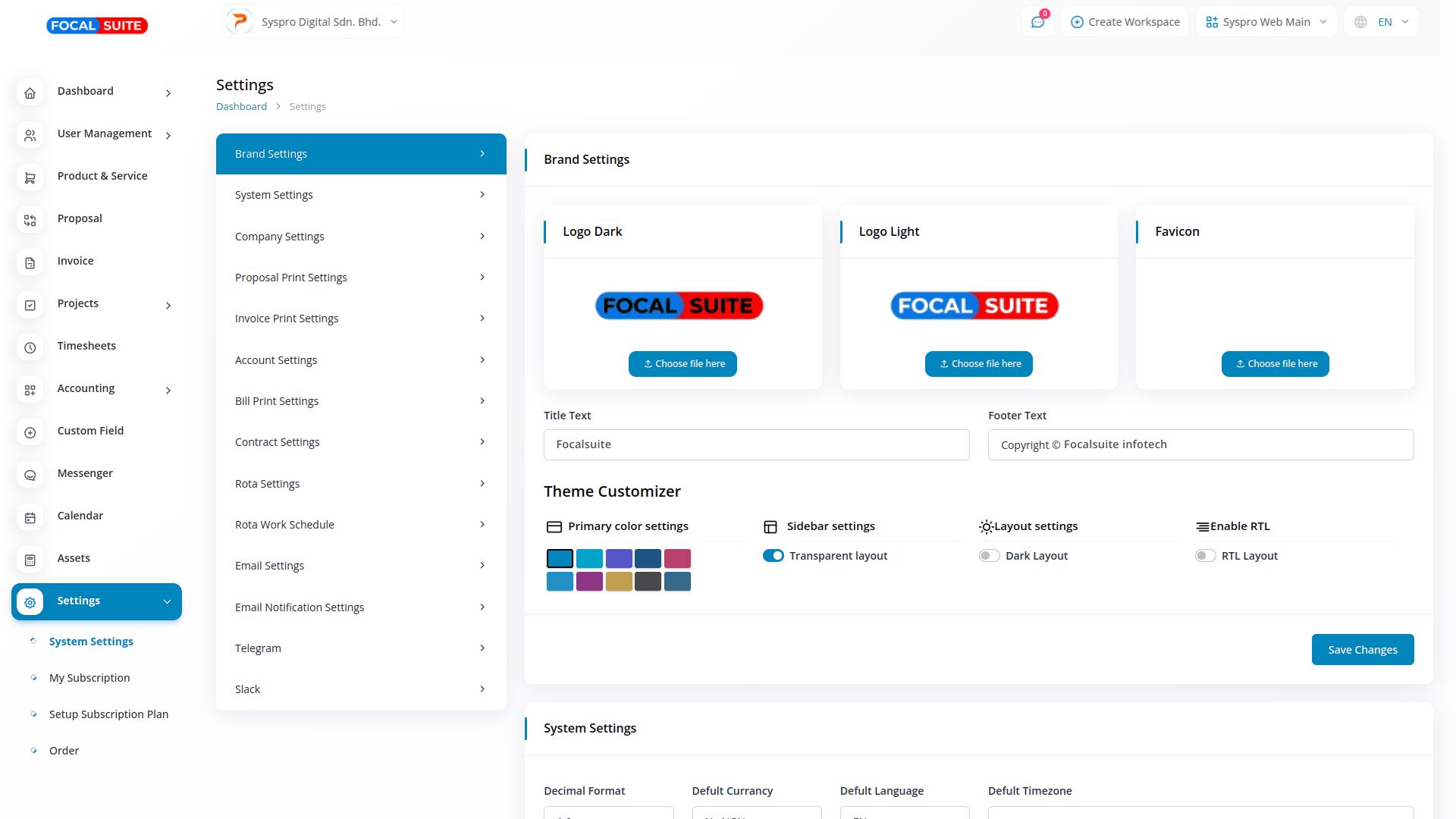Click the Save Changes button
The image size is (1456, 819).
coord(1362,650)
